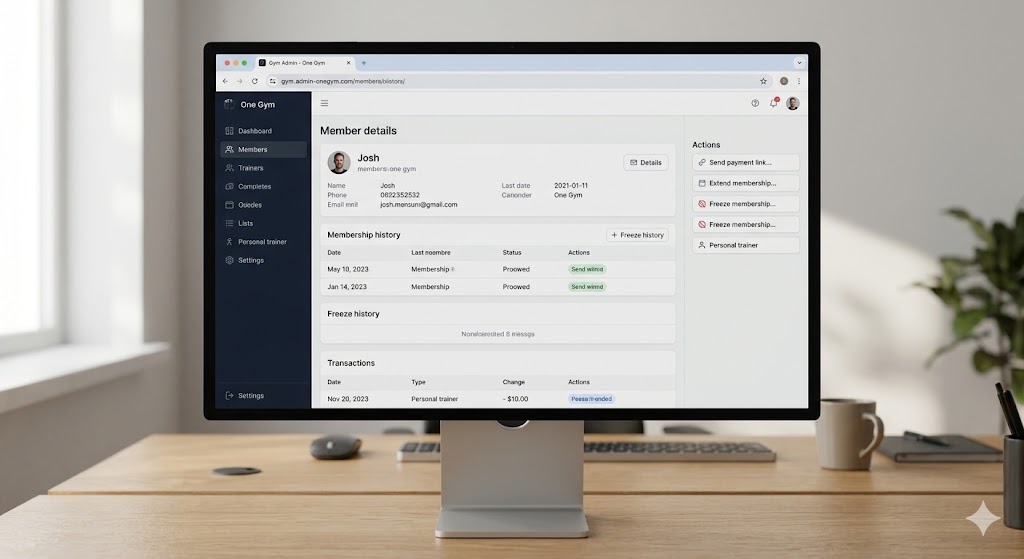The width and height of the screenshot is (1024, 559).
Task: Click the Member details heading
Action: tap(358, 131)
